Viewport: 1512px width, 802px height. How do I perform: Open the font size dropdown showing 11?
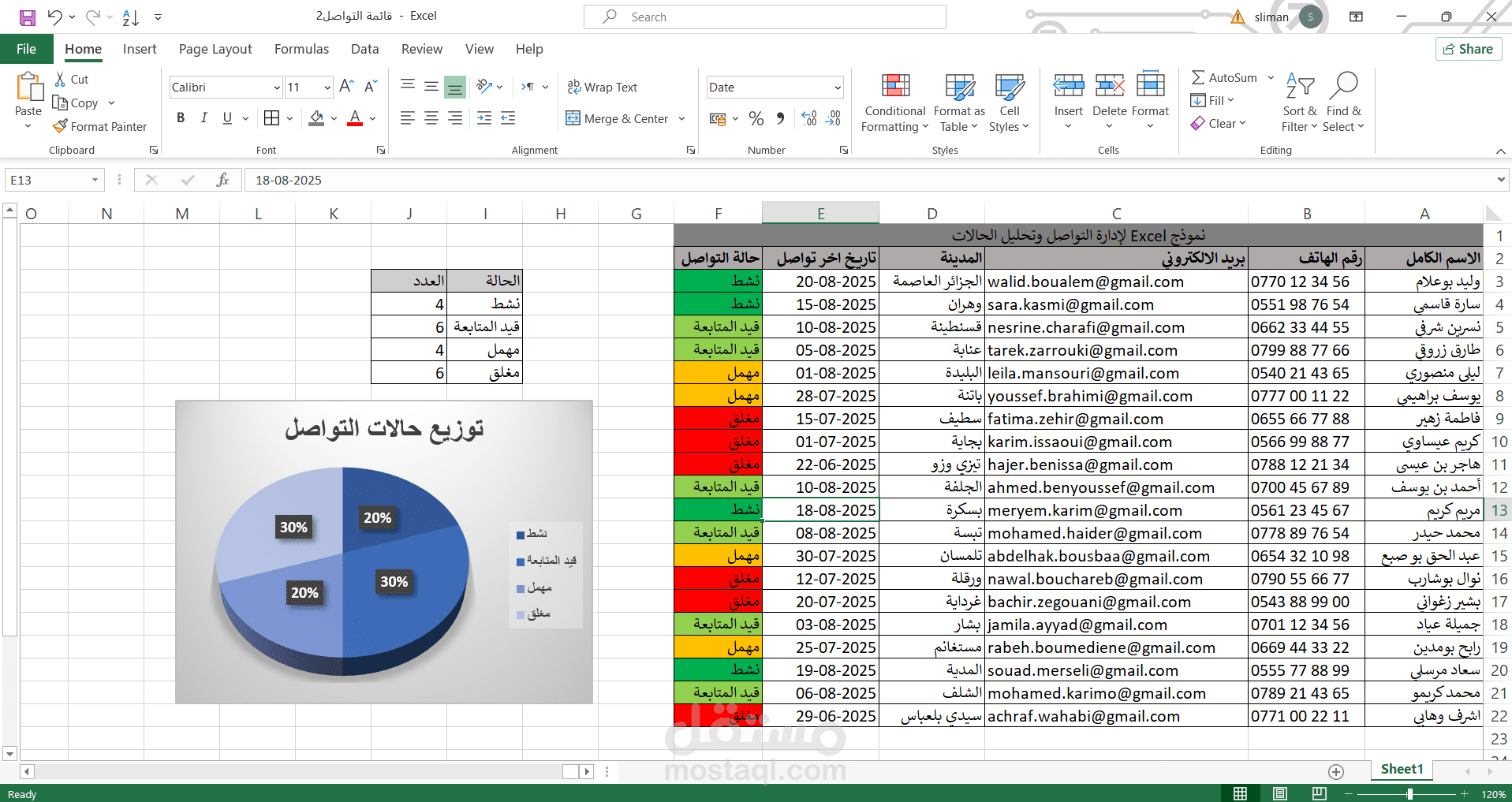327,88
